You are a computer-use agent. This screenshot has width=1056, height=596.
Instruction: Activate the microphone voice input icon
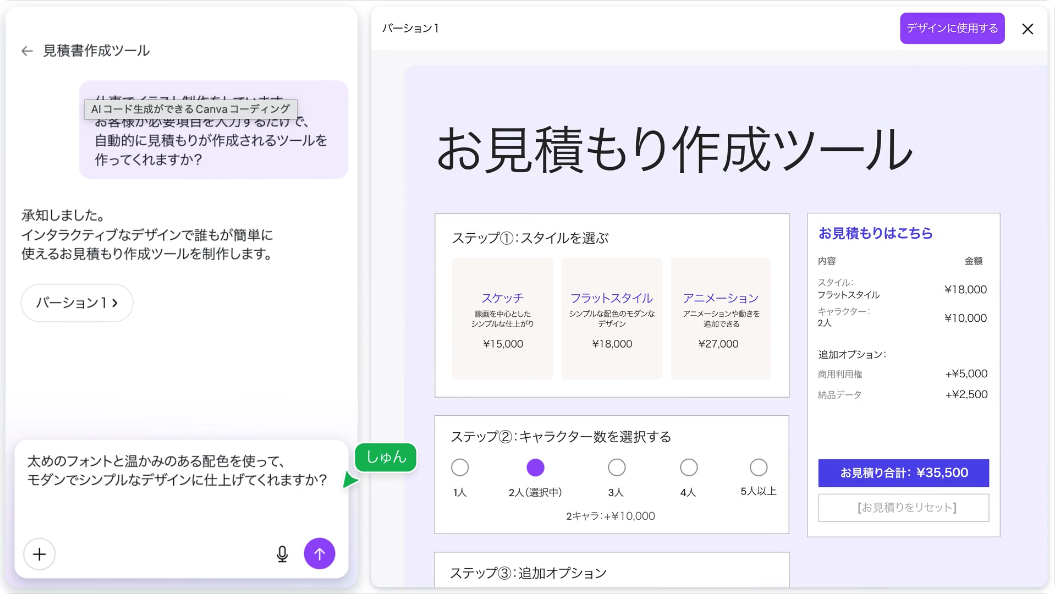[x=282, y=553]
